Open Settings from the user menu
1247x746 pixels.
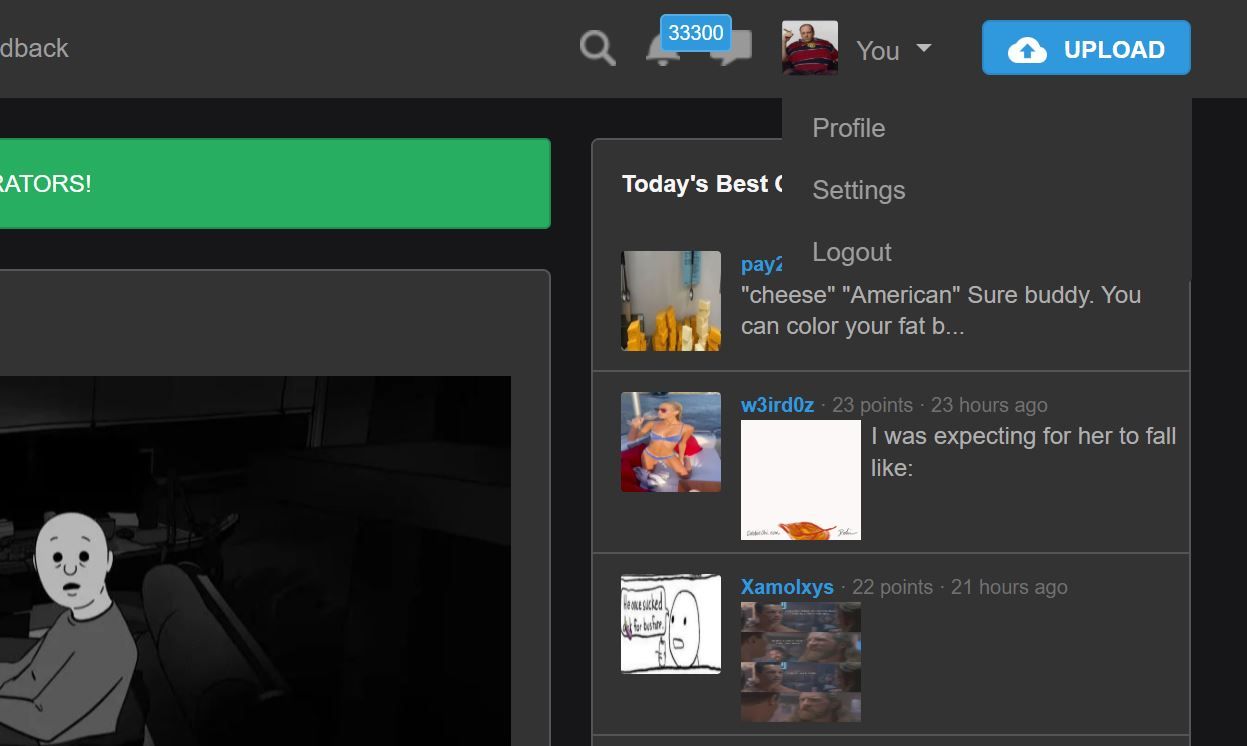[858, 190]
